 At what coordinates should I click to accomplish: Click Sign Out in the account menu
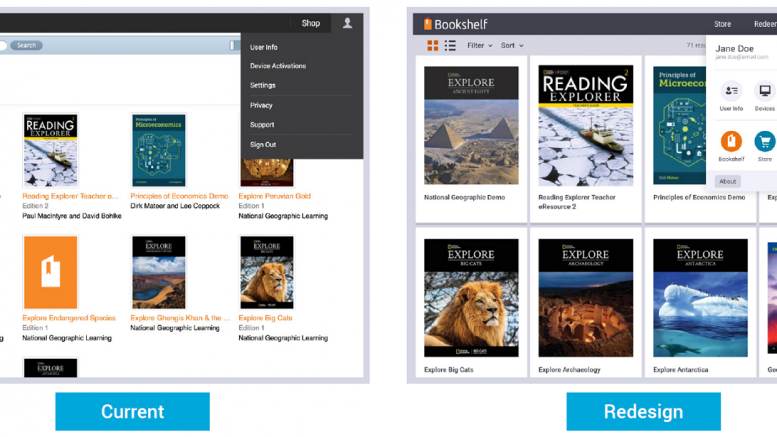coord(263,145)
